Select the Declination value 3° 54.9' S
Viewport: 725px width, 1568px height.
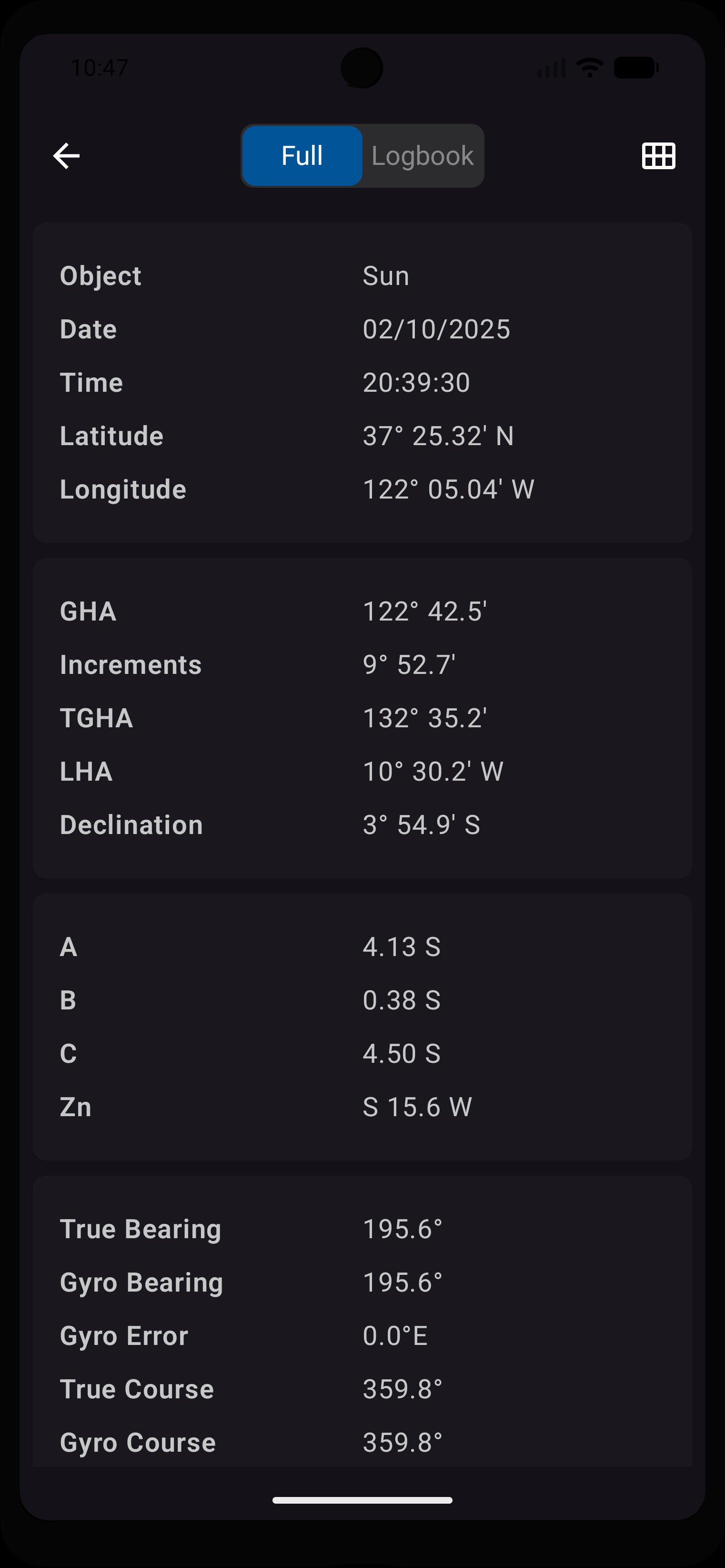422,825
